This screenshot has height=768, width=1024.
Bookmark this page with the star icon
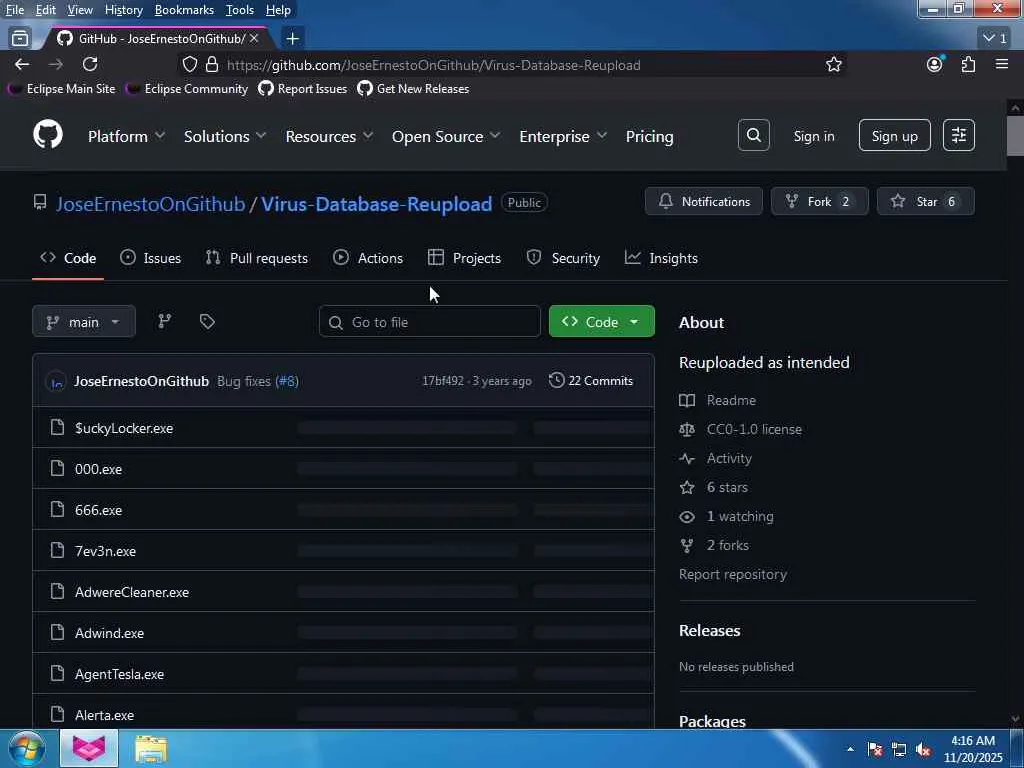833,65
